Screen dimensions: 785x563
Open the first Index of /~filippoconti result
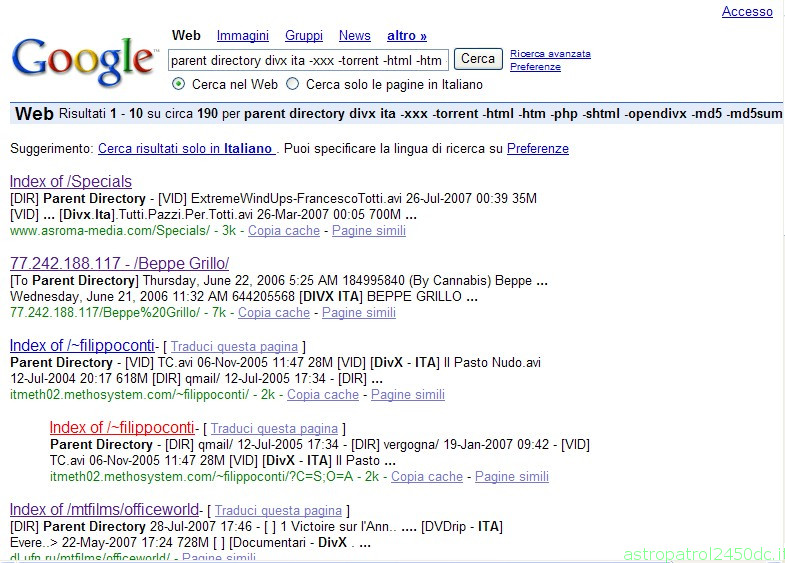[x=82, y=345]
